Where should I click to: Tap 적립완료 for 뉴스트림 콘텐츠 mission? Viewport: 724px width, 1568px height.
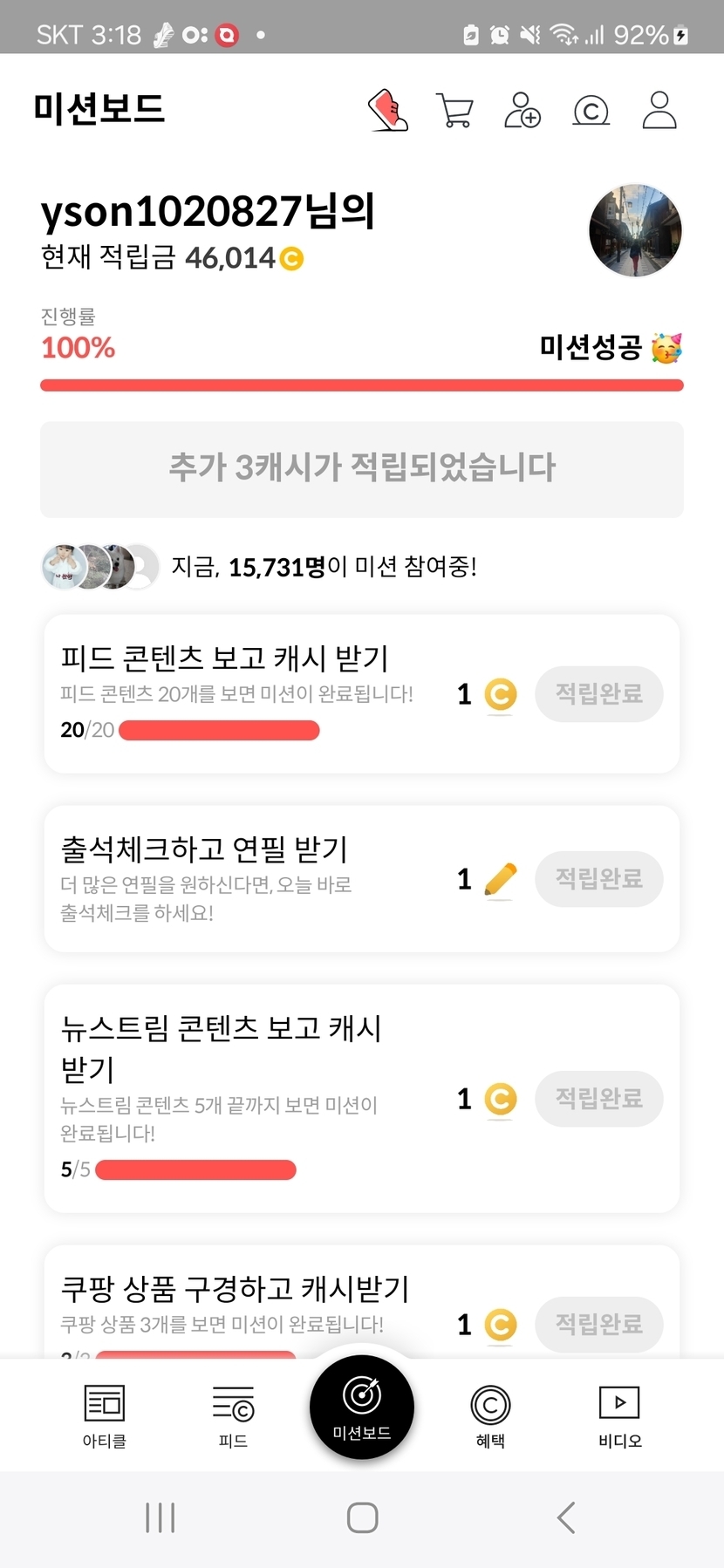point(598,1098)
